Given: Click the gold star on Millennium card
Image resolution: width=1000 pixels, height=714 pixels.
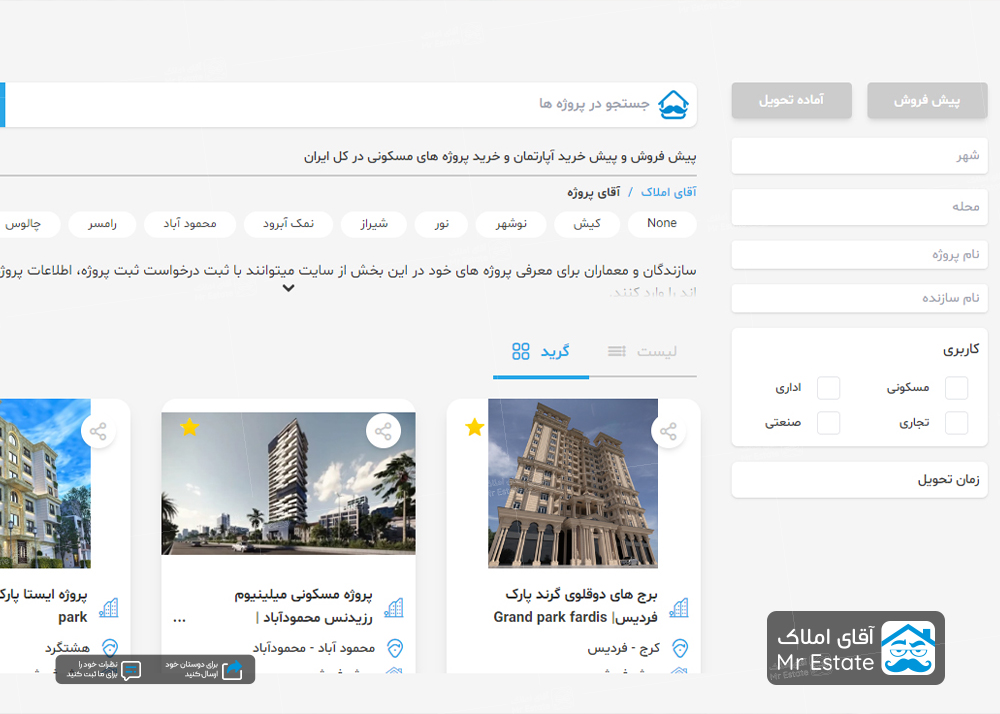Looking at the screenshot, I should point(189,427).
